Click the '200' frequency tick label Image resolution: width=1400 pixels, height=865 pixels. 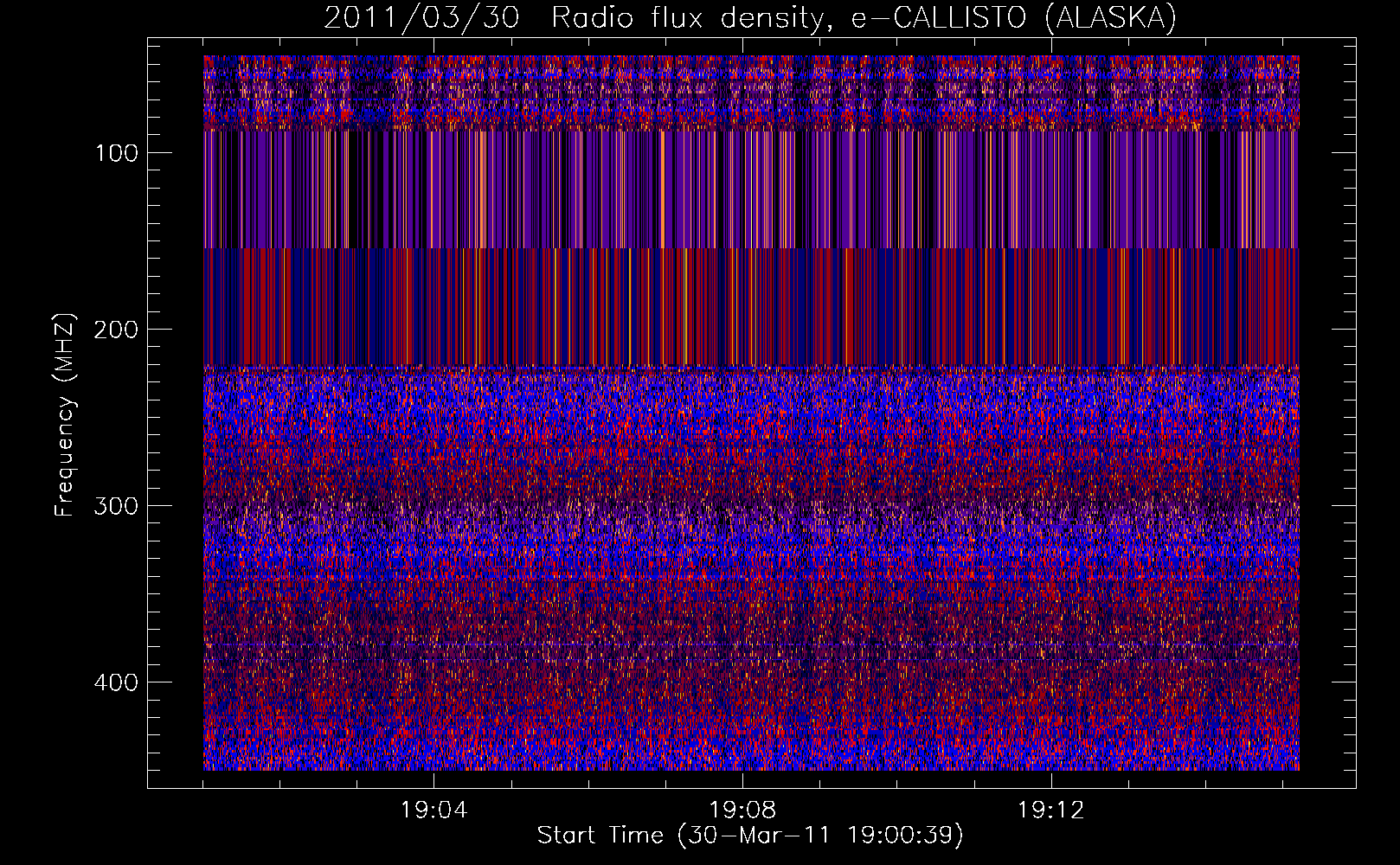pyautogui.click(x=117, y=330)
